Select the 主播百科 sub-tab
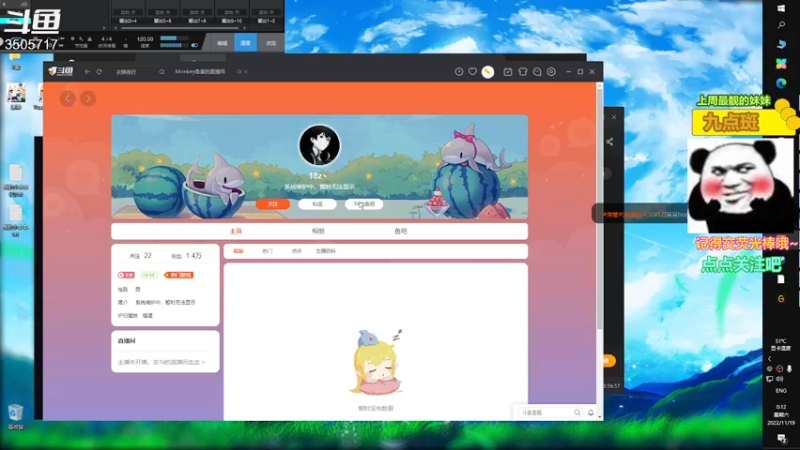The height and width of the screenshot is (450, 800). 326,251
